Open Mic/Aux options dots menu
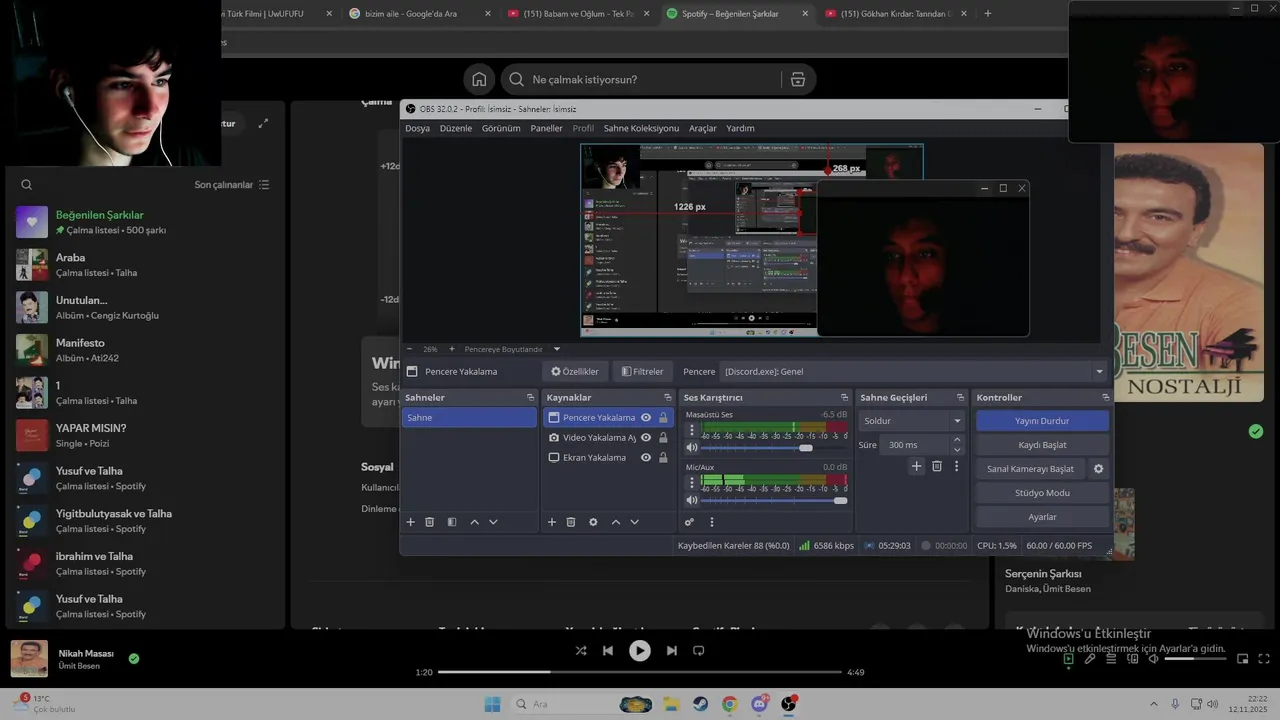Screen dimensions: 1280x720 click(x=691, y=482)
